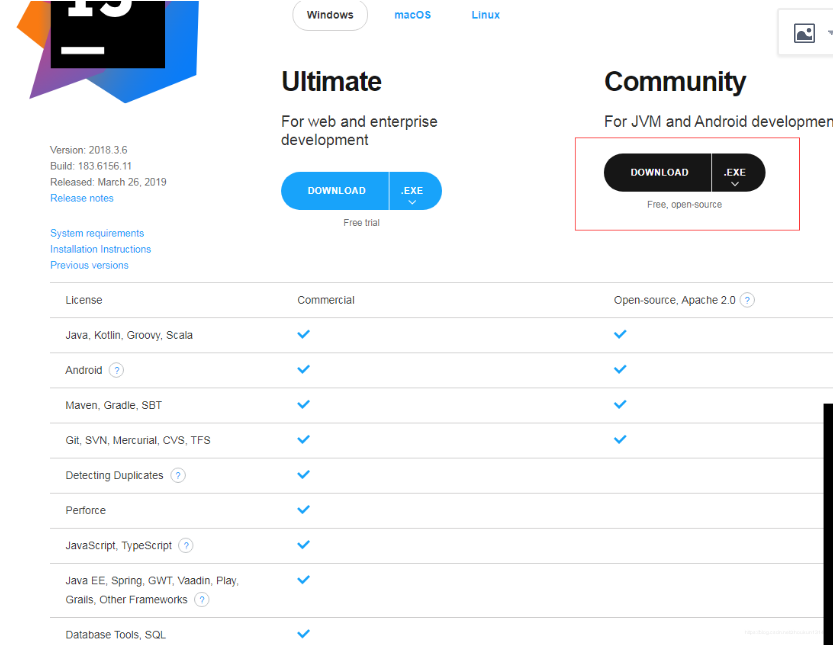Image resolution: width=833 pixels, height=645 pixels.
Task: Click the Free trial caption
Action: click(361, 223)
